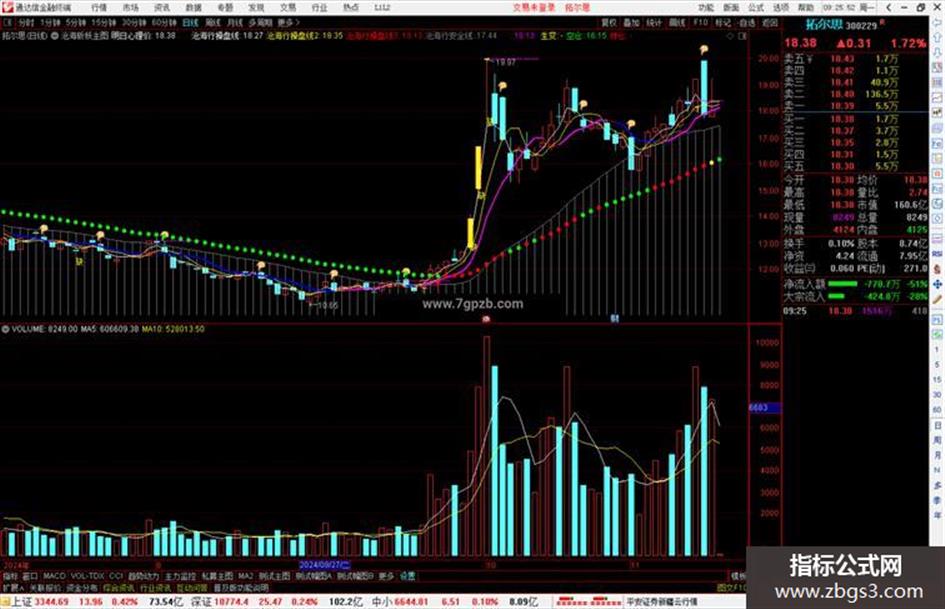
Task: Switch to the 1分钟 period tab
Action: (x=51, y=23)
